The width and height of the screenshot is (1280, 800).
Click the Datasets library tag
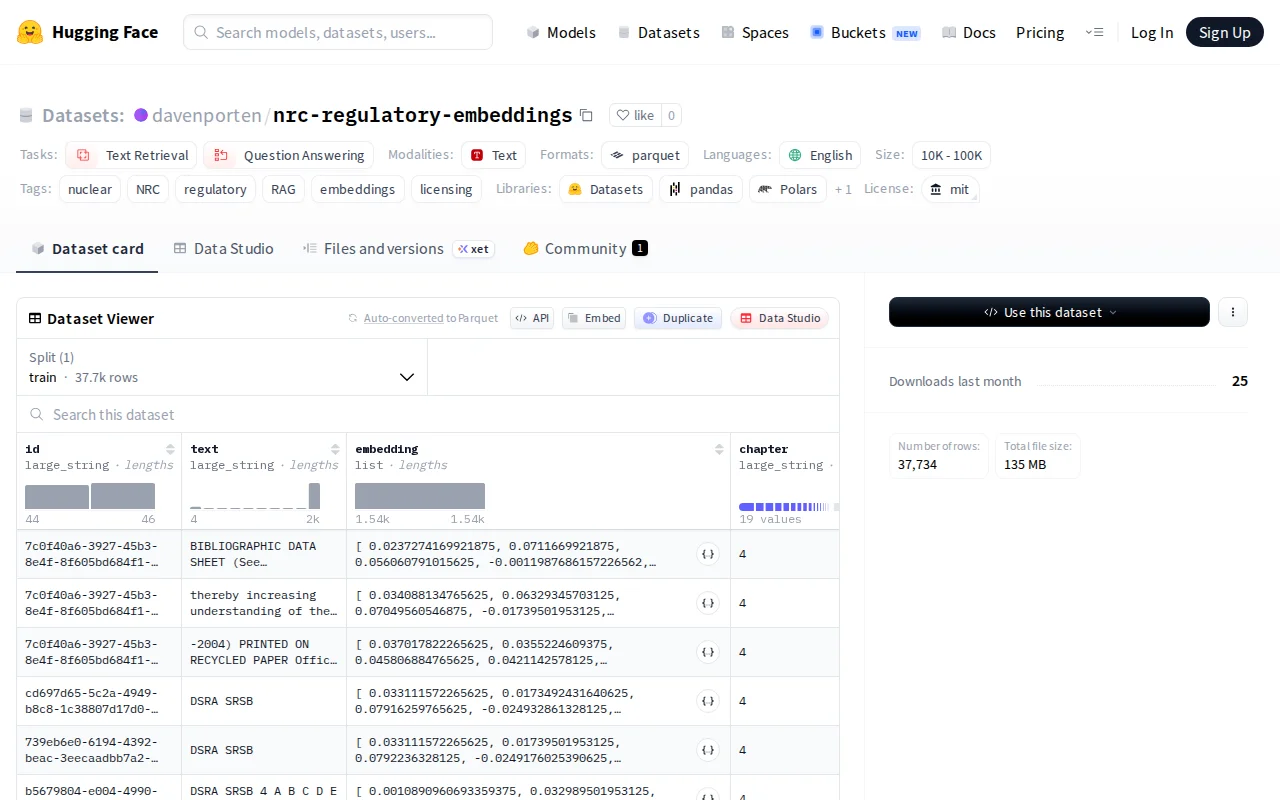coord(606,189)
